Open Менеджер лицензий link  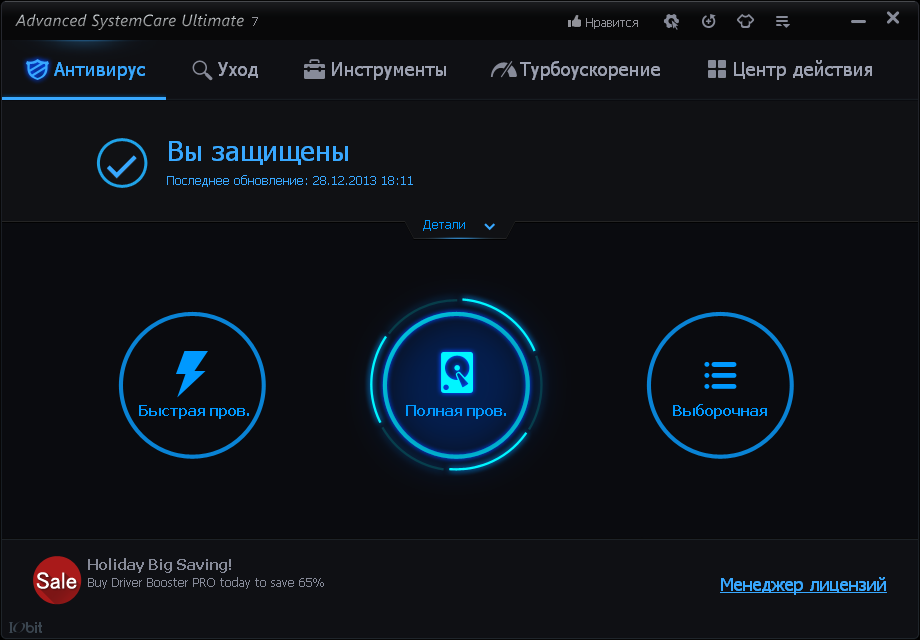(803, 584)
